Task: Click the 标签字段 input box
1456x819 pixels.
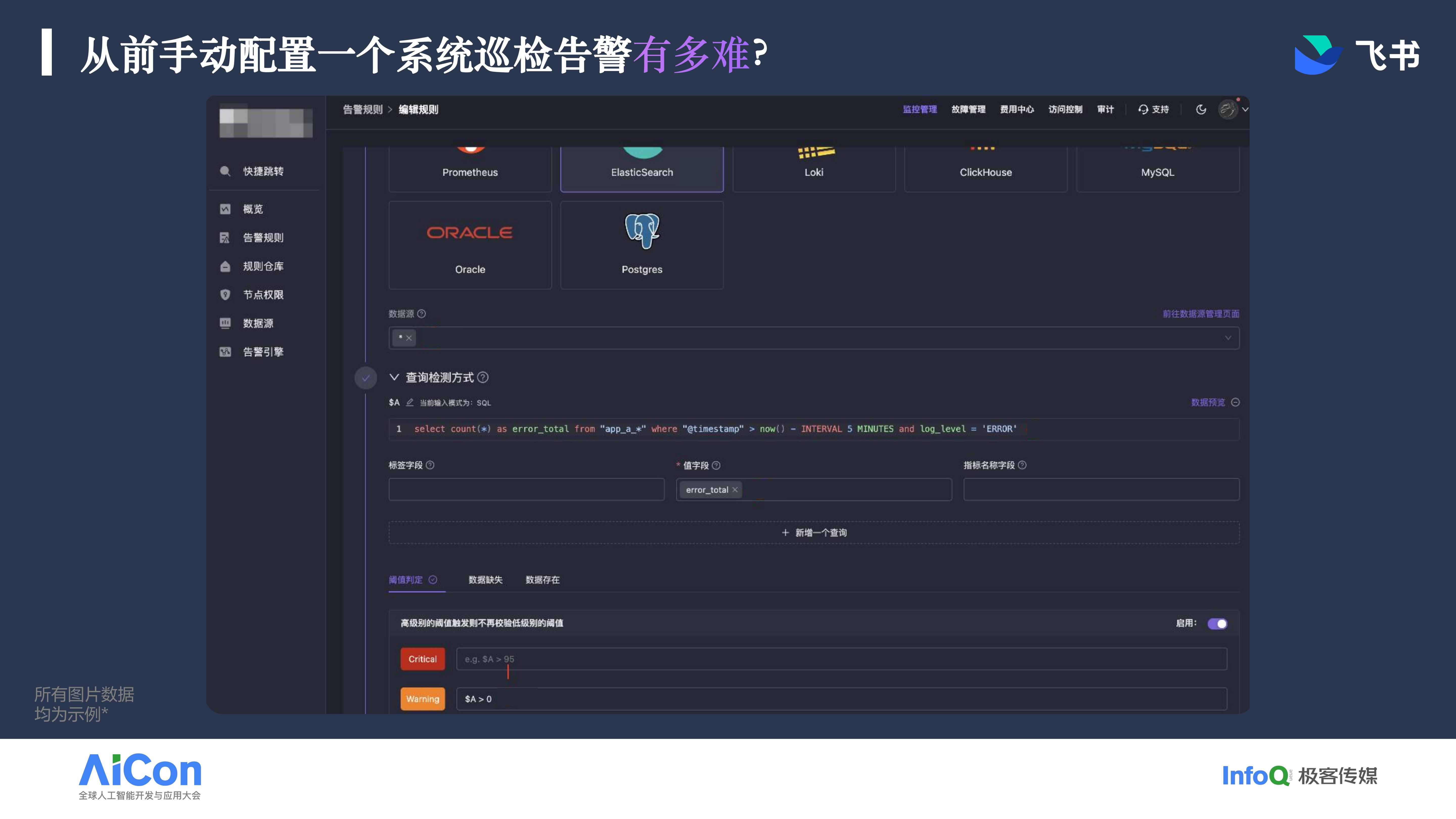Action: [526, 489]
